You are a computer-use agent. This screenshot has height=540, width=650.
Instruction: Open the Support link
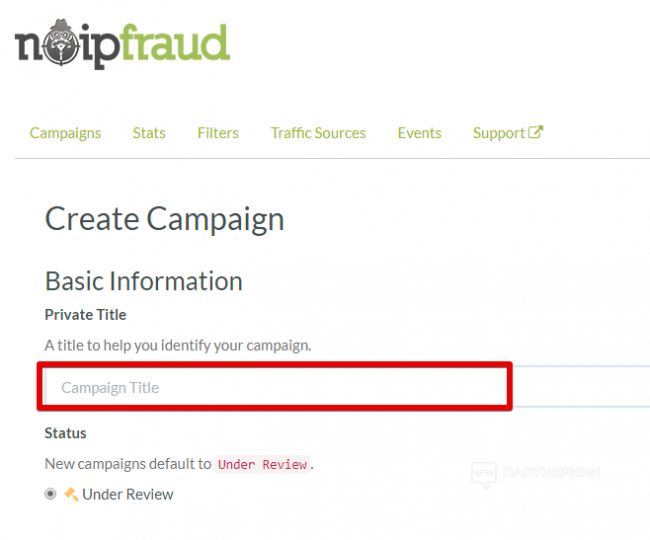click(x=499, y=133)
